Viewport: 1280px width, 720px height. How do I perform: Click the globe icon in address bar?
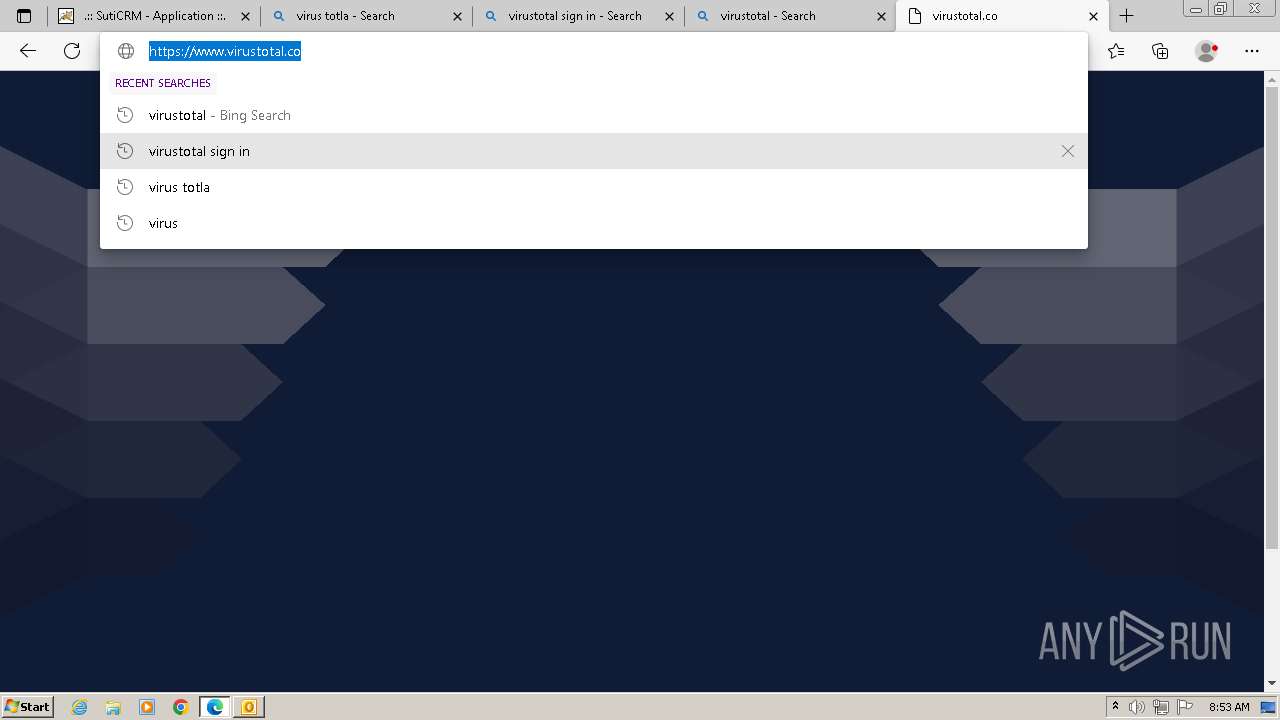coord(126,51)
